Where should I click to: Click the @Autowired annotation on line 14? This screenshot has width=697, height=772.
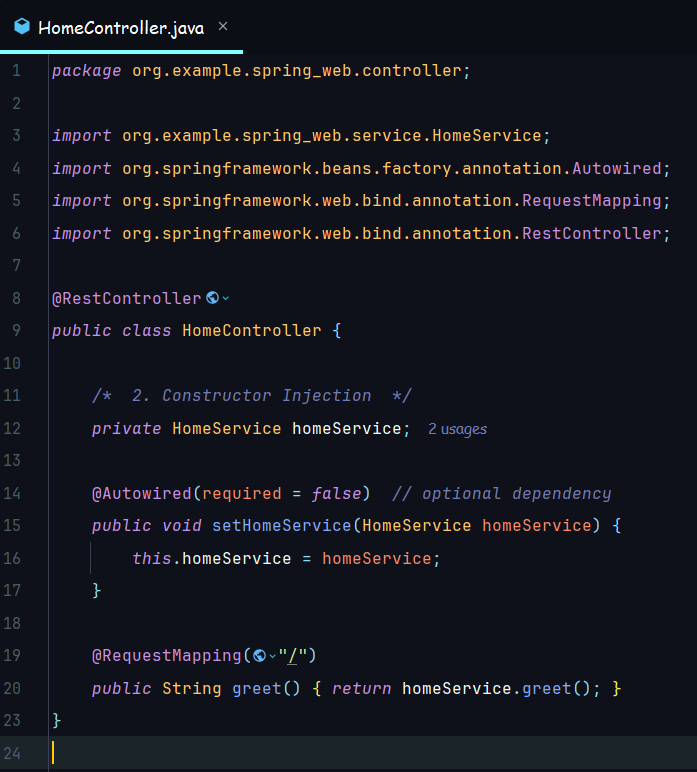click(142, 493)
